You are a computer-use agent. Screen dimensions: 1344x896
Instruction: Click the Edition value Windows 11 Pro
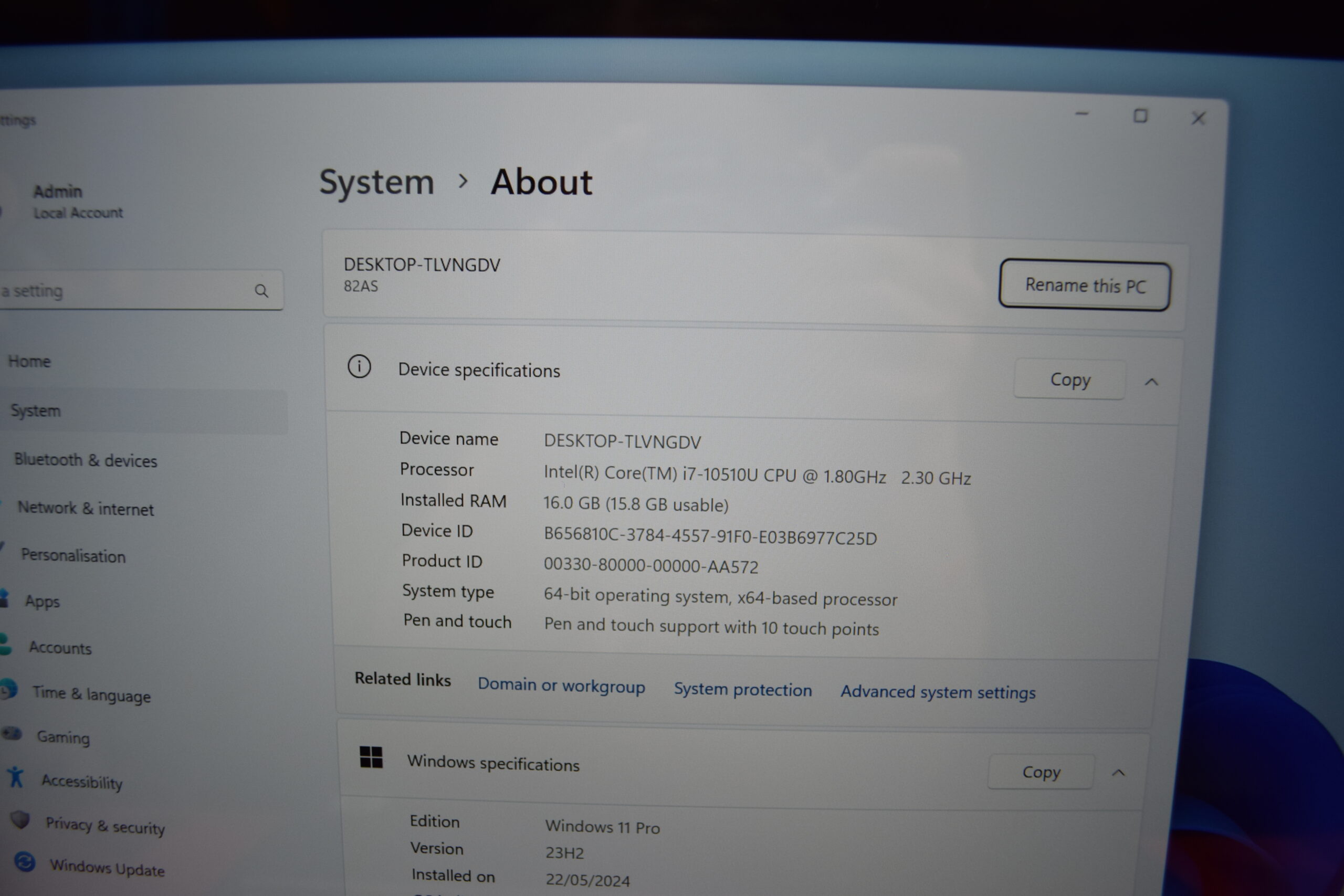coord(602,827)
